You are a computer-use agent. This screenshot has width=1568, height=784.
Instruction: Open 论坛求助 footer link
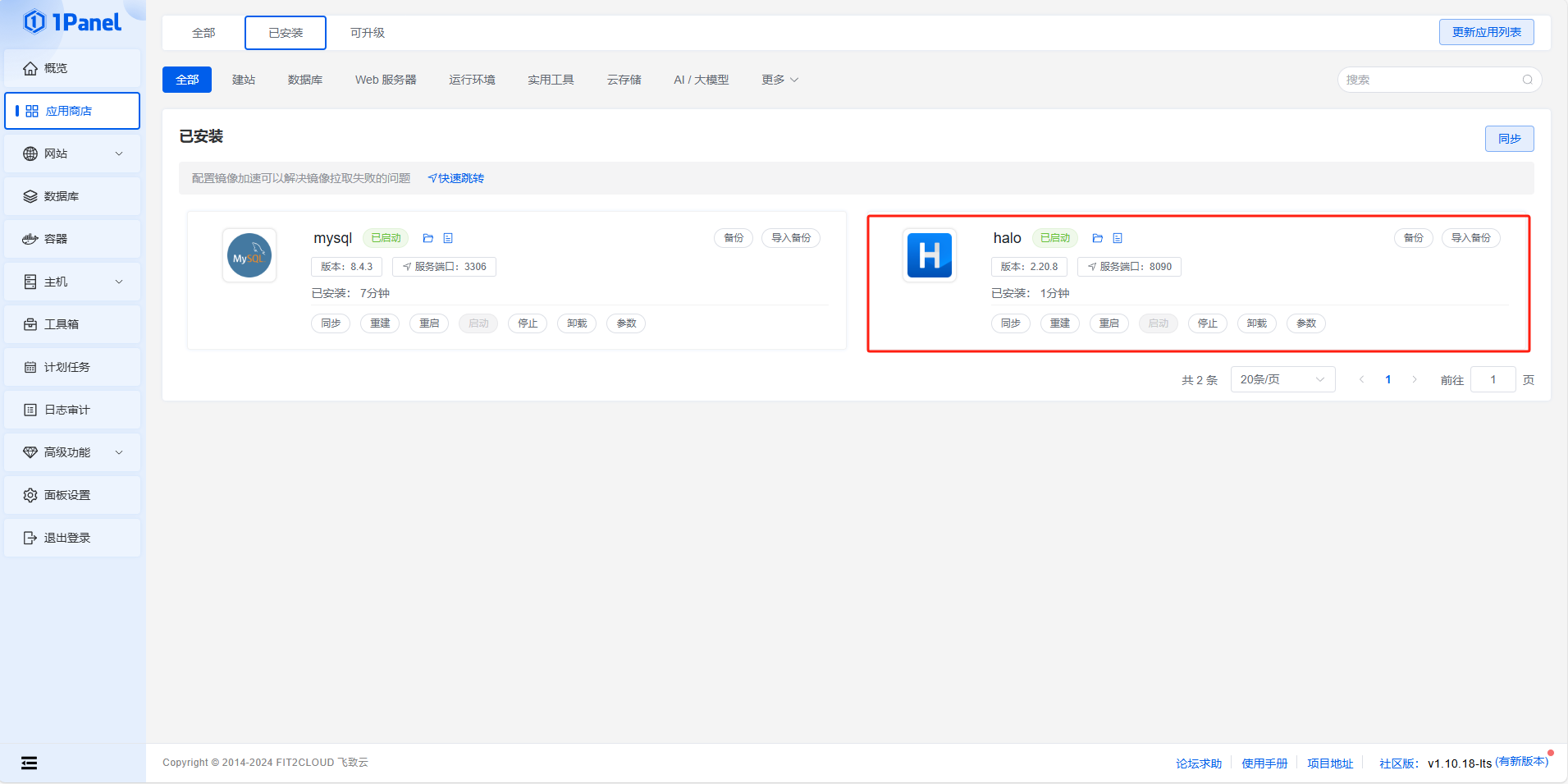[1199, 763]
